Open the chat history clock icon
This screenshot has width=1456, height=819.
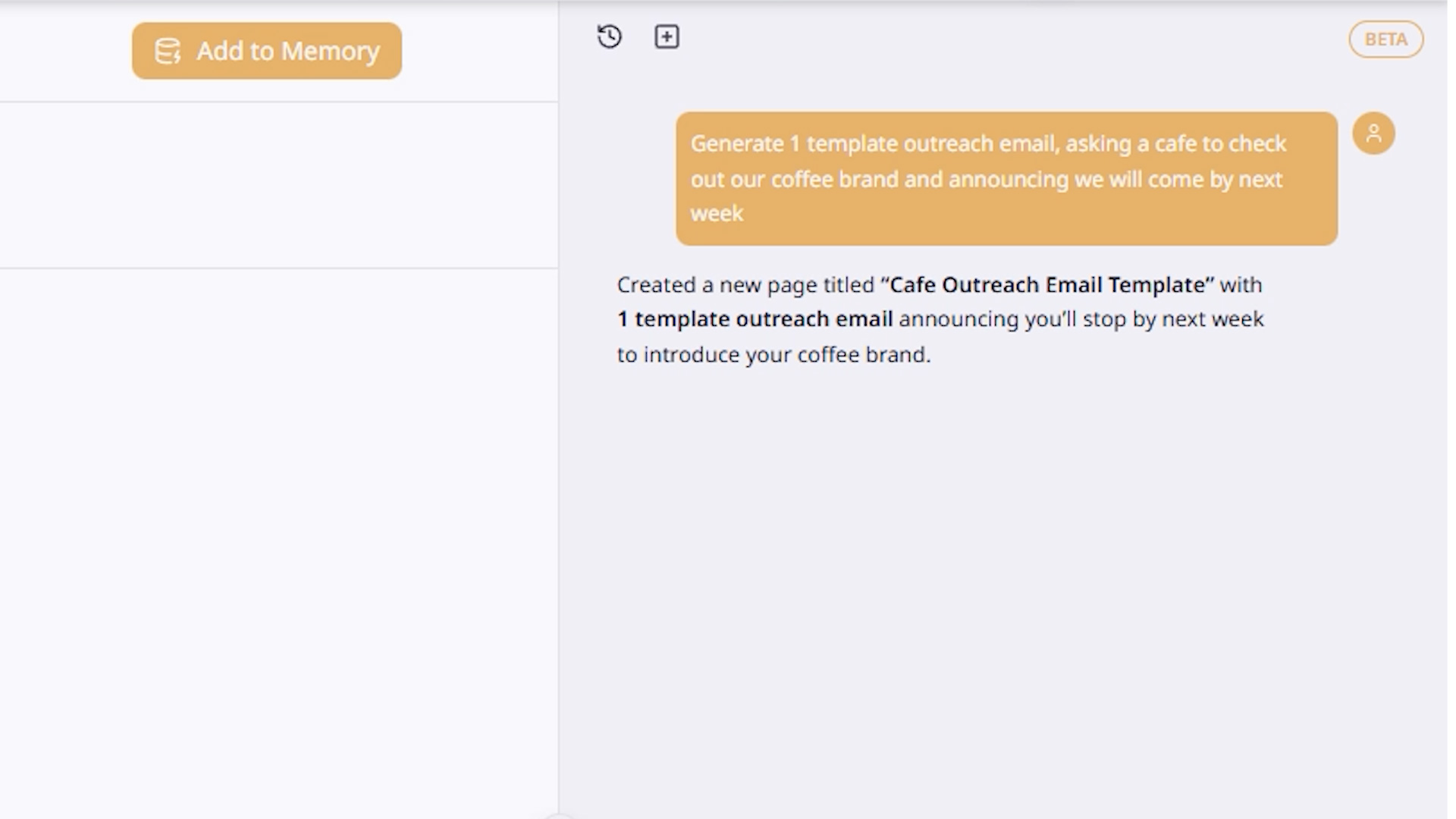pyautogui.click(x=609, y=36)
